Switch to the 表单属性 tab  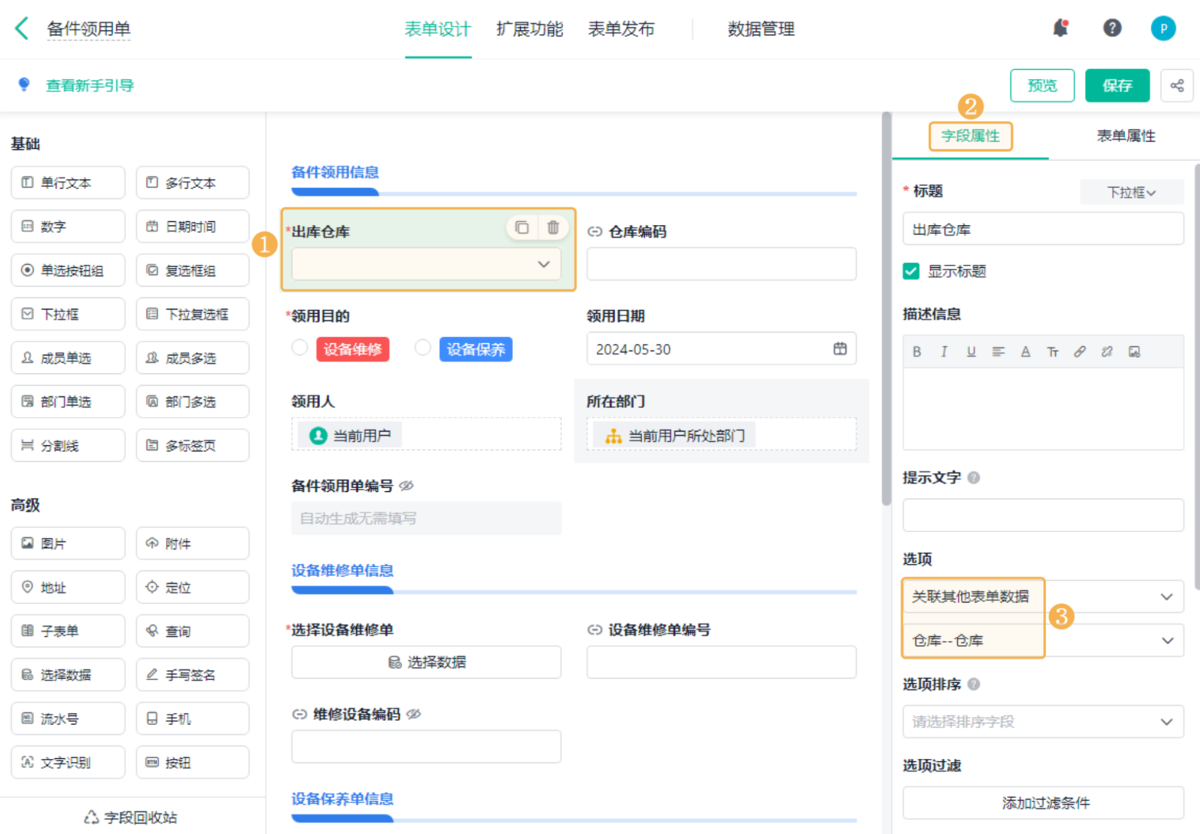coord(1125,136)
